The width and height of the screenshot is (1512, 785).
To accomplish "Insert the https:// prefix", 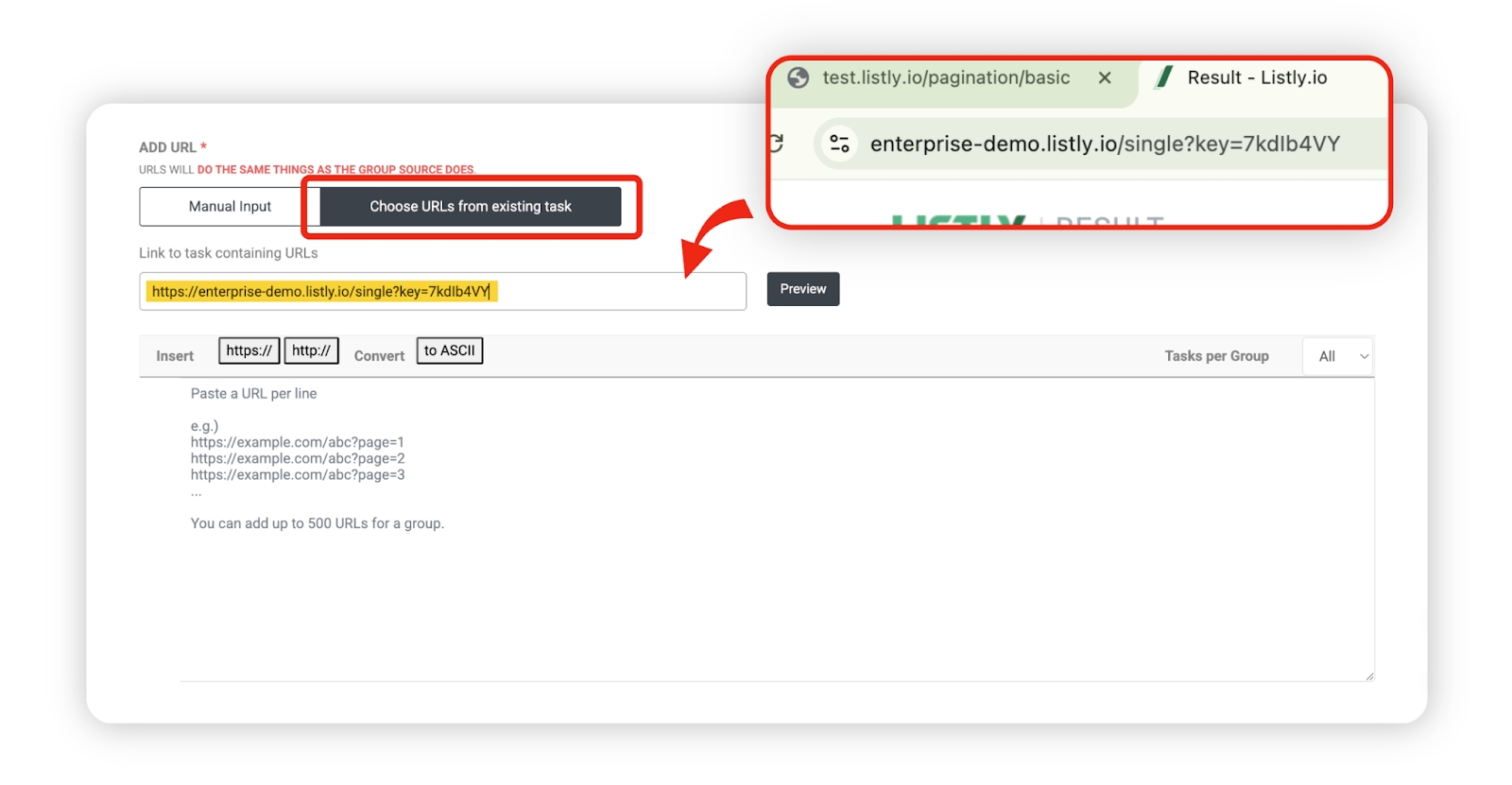I will (249, 350).
